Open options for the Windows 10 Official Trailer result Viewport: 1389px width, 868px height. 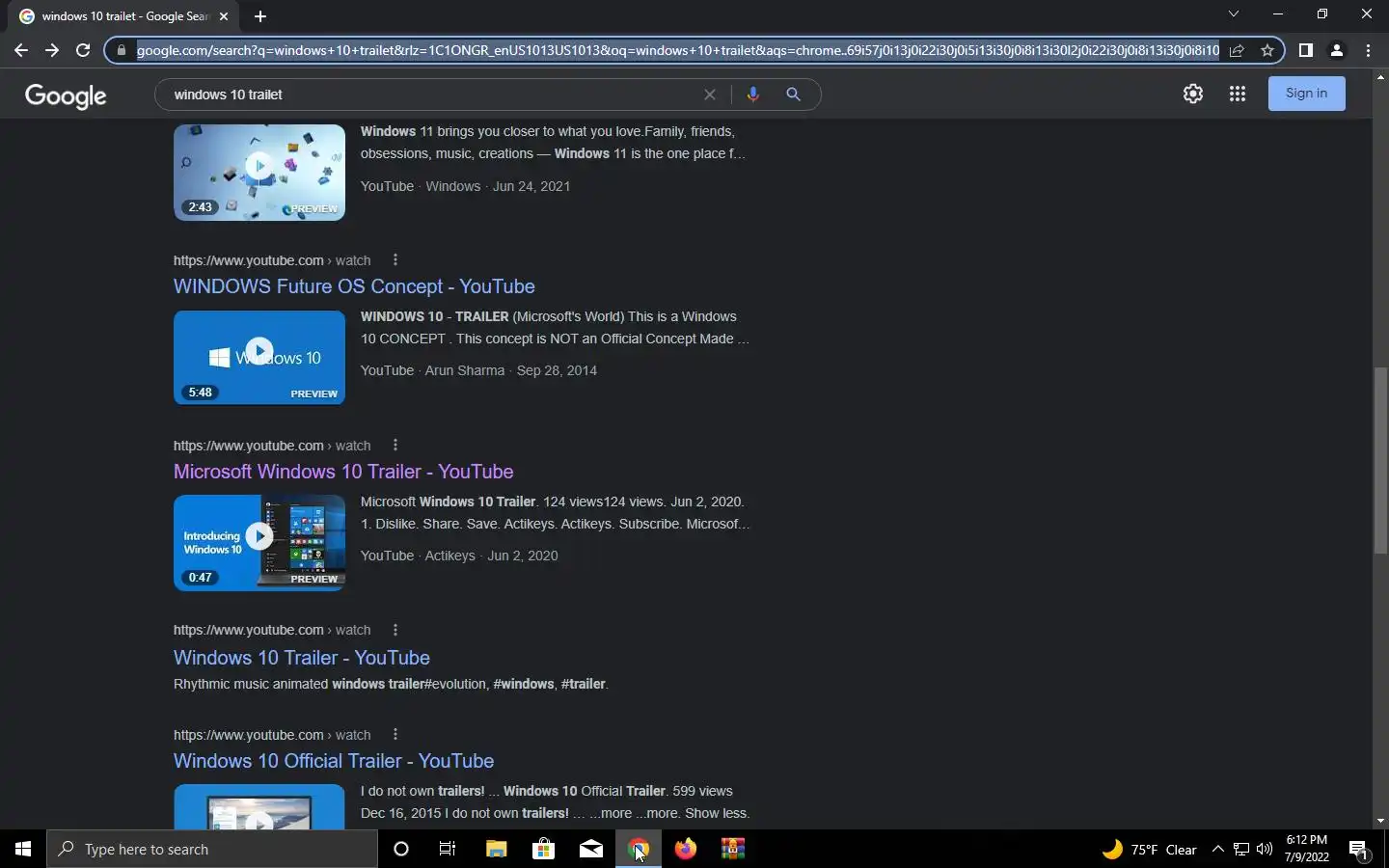point(395,734)
